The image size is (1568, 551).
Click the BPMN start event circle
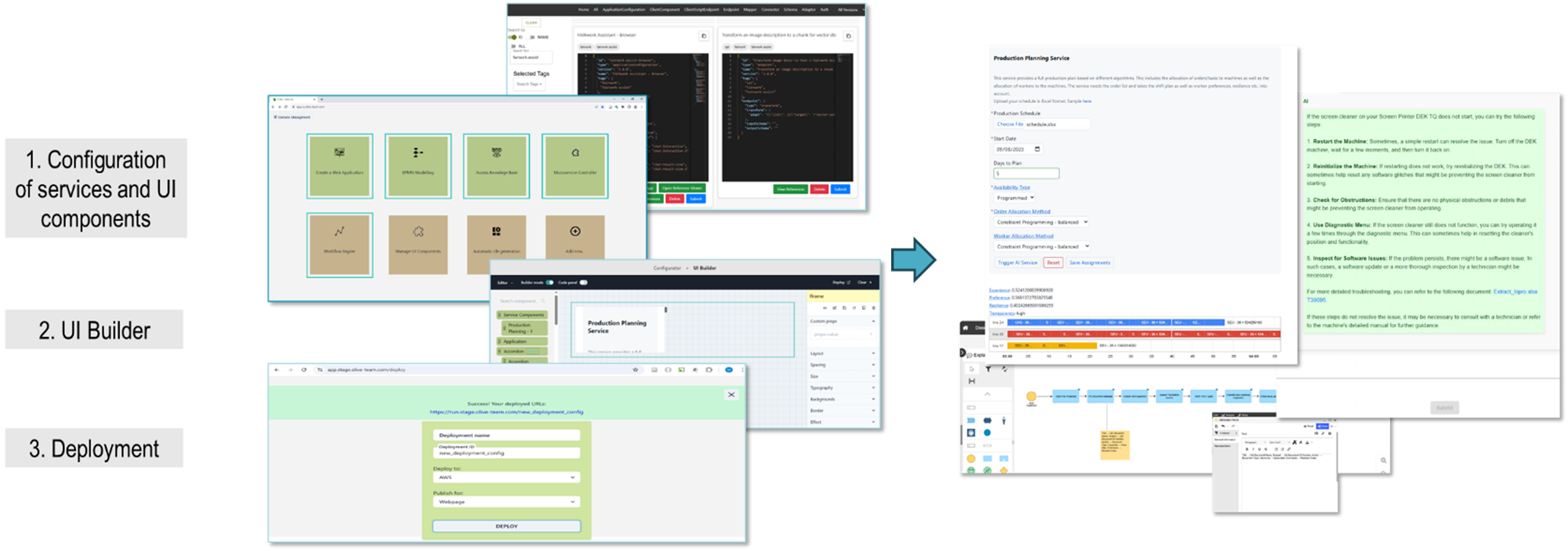click(x=1031, y=396)
